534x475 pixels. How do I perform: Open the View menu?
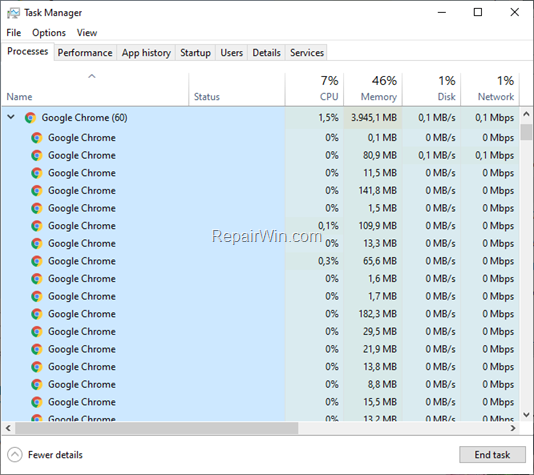(87, 33)
